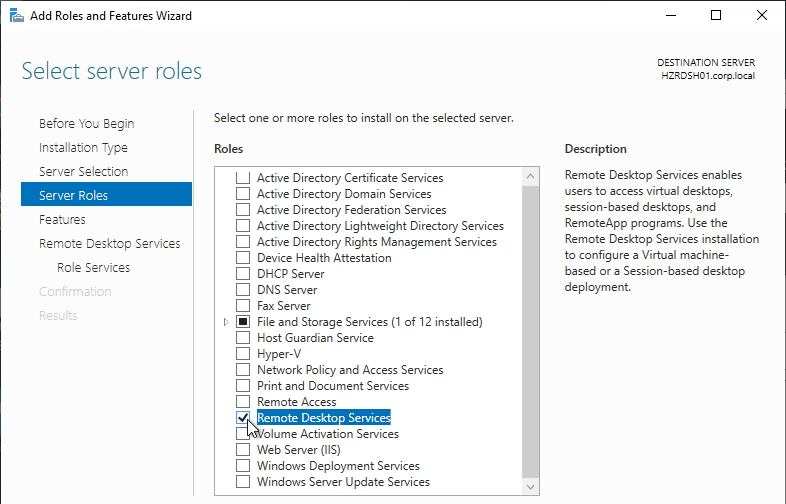The width and height of the screenshot is (786, 504).
Task: Enable the Hyper-V role checkbox
Action: pos(243,354)
